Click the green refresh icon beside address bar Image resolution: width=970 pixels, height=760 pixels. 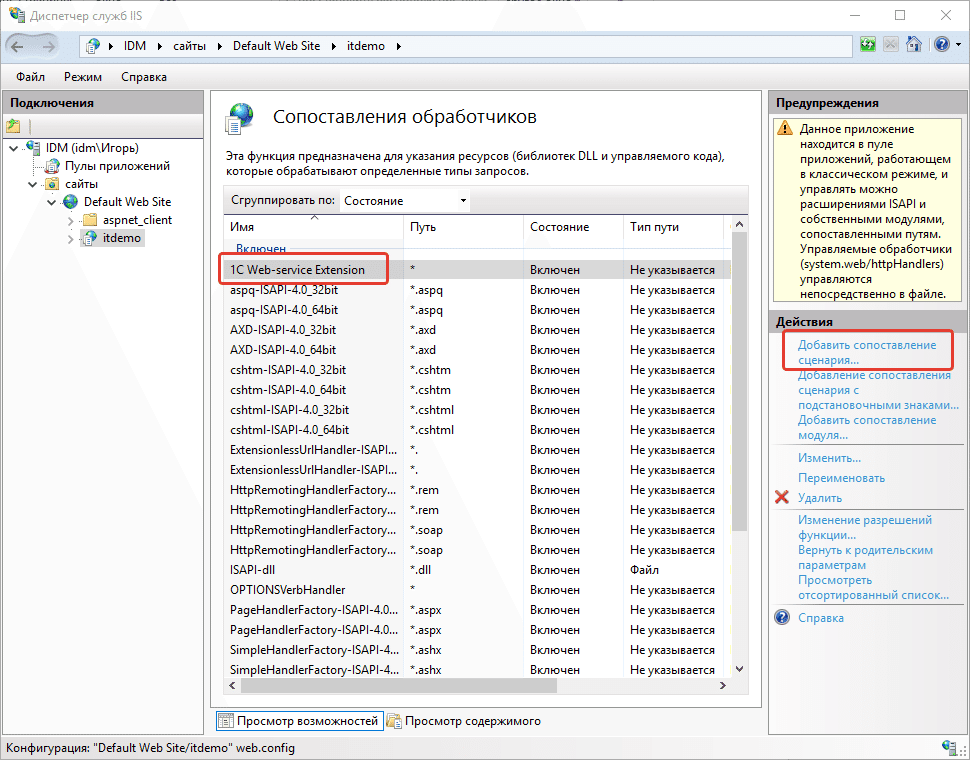point(868,44)
